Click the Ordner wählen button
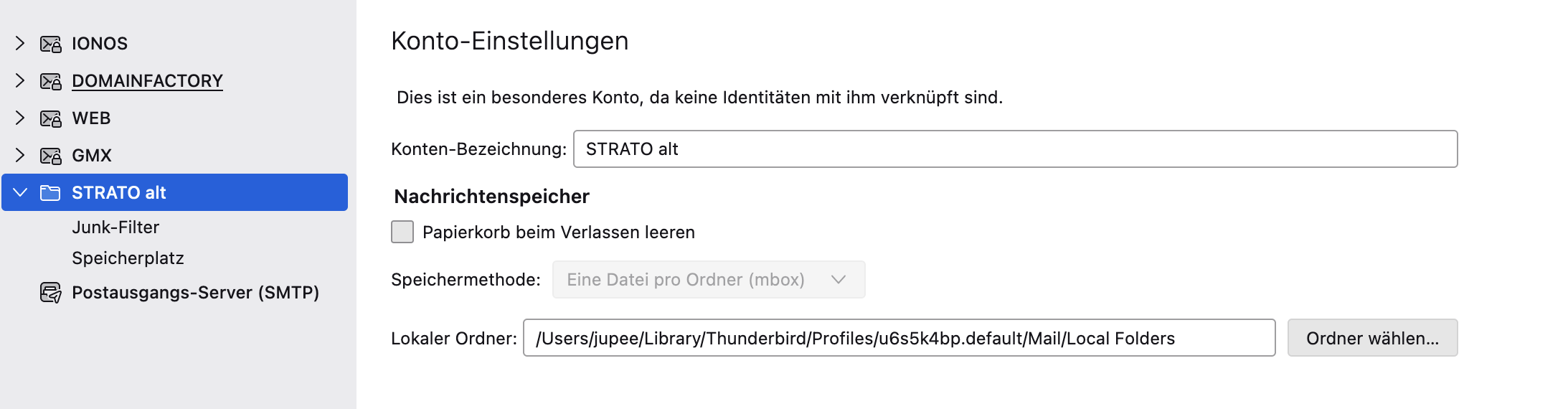 tap(1372, 338)
